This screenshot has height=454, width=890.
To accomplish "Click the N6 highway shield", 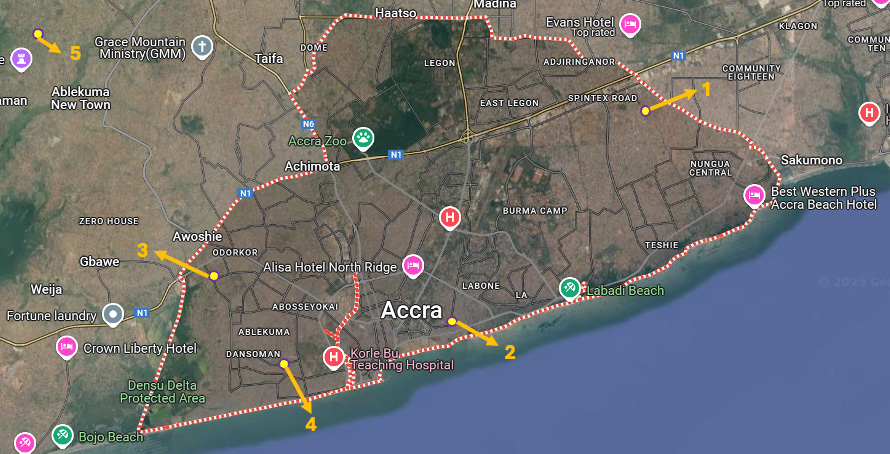I will [308, 124].
